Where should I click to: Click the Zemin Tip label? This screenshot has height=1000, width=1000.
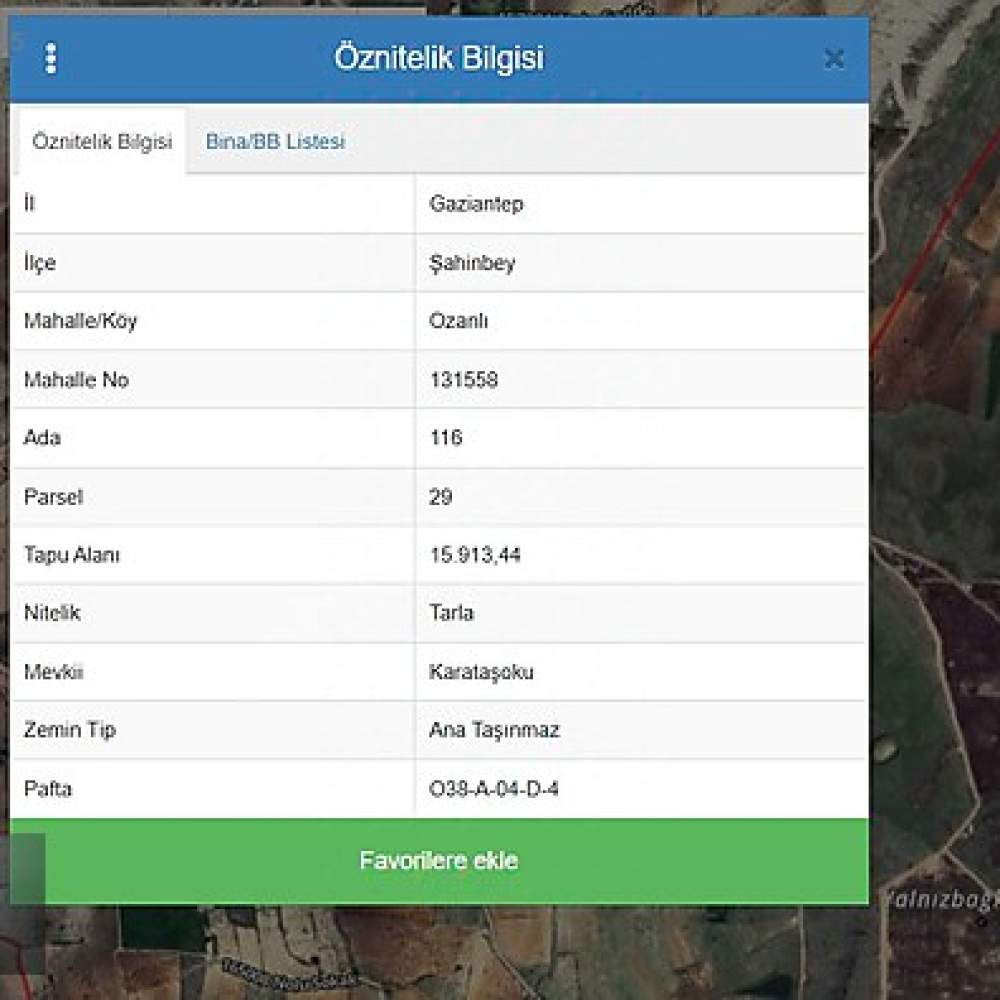[x=70, y=730]
